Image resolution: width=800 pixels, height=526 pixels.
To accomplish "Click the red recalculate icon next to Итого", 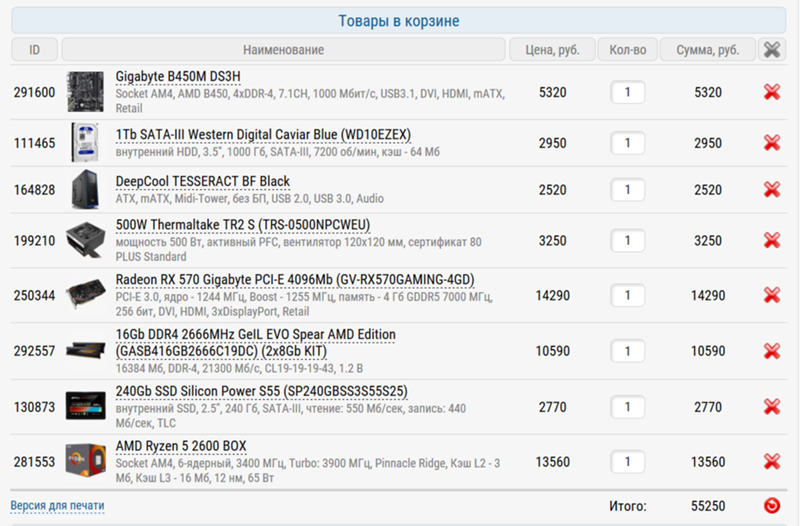I will (x=772, y=506).
